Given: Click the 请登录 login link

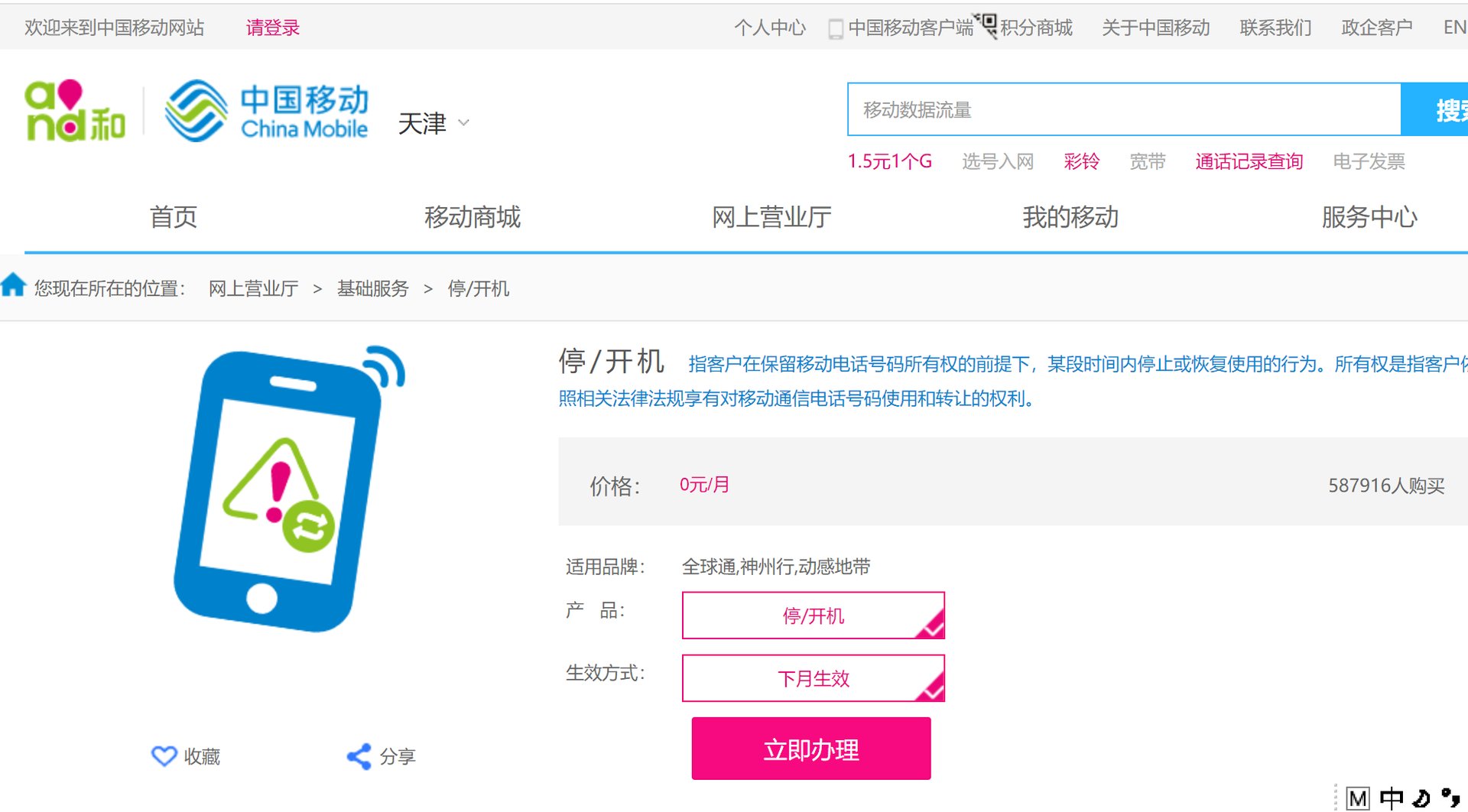Looking at the screenshot, I should point(273,28).
